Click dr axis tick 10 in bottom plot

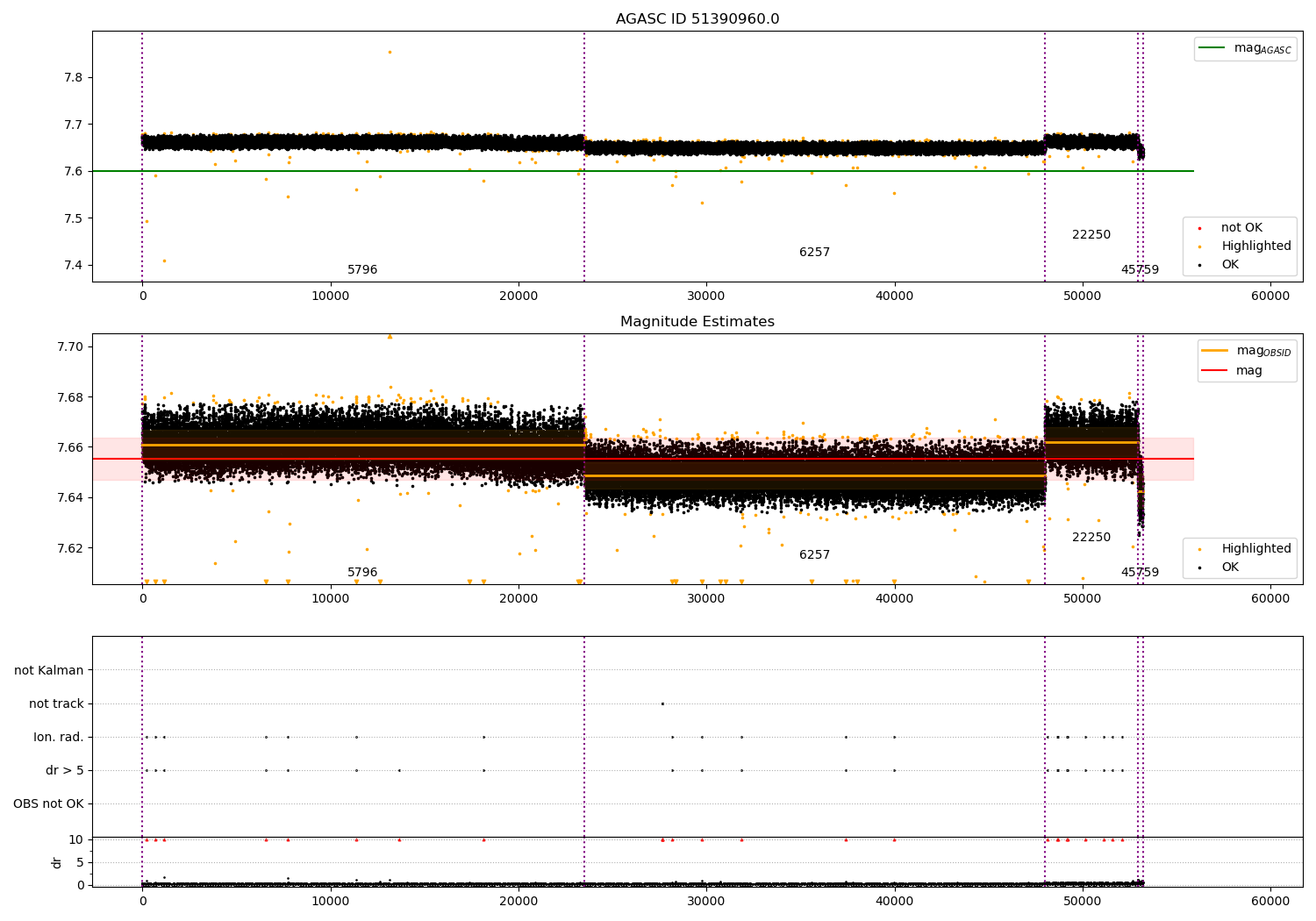coord(76,840)
